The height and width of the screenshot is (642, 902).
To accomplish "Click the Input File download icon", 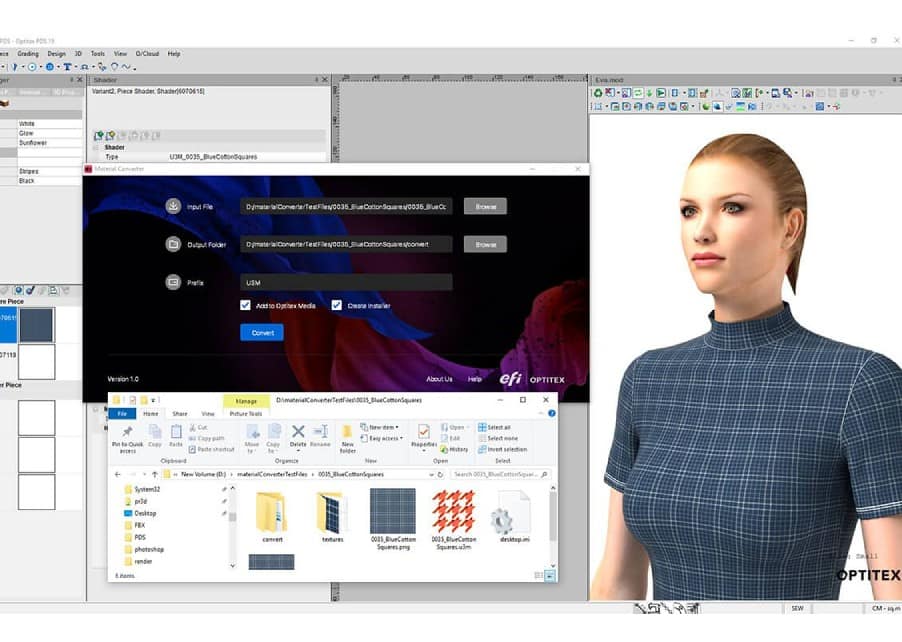I will click(x=173, y=206).
